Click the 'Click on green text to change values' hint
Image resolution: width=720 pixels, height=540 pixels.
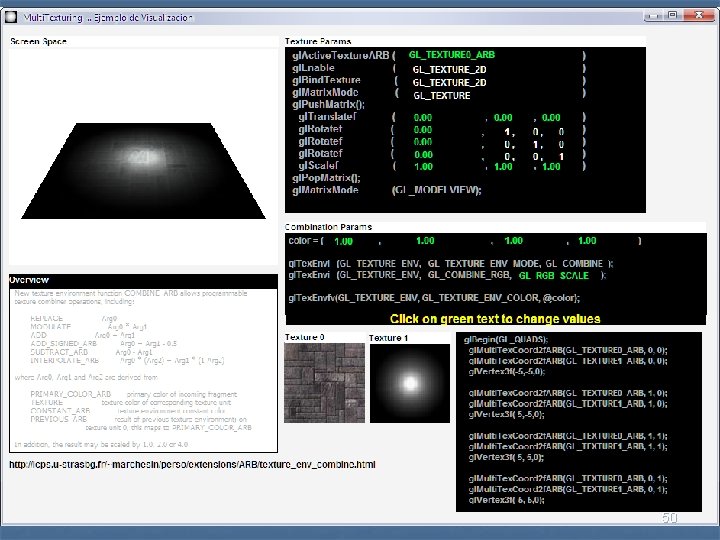(x=495, y=319)
